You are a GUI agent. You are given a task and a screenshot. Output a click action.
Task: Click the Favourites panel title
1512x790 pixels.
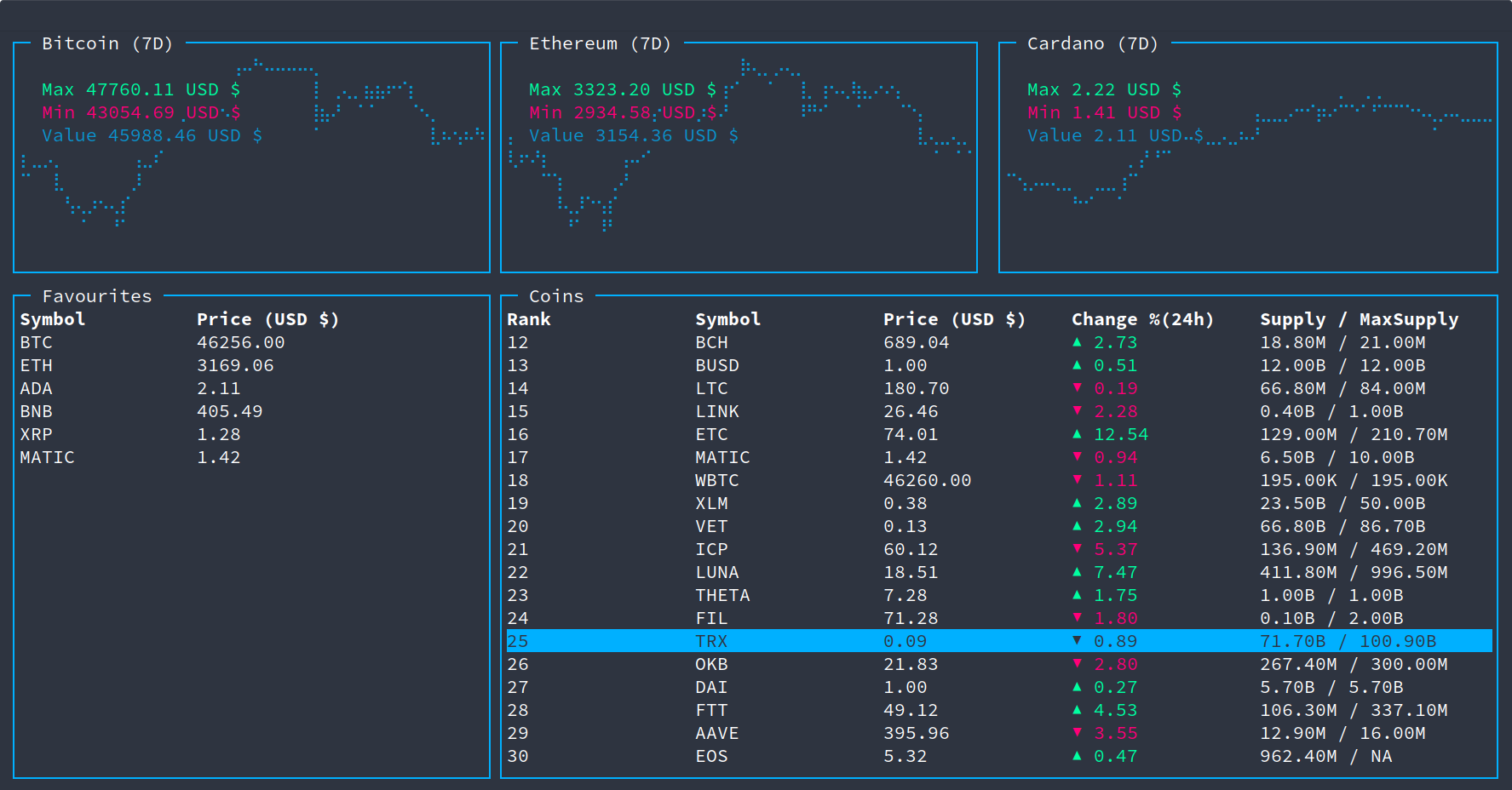97,296
